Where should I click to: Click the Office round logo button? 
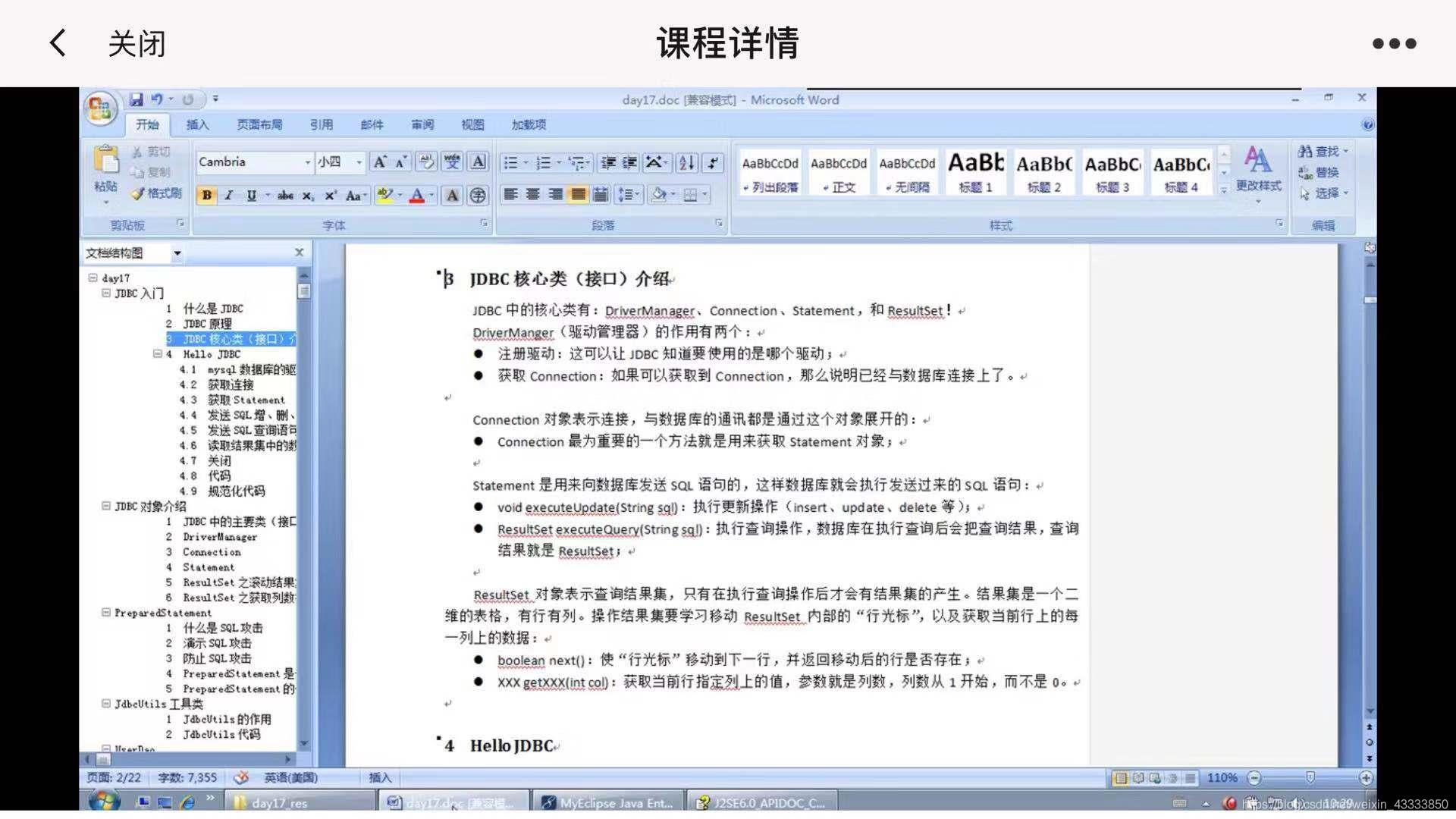coord(100,110)
